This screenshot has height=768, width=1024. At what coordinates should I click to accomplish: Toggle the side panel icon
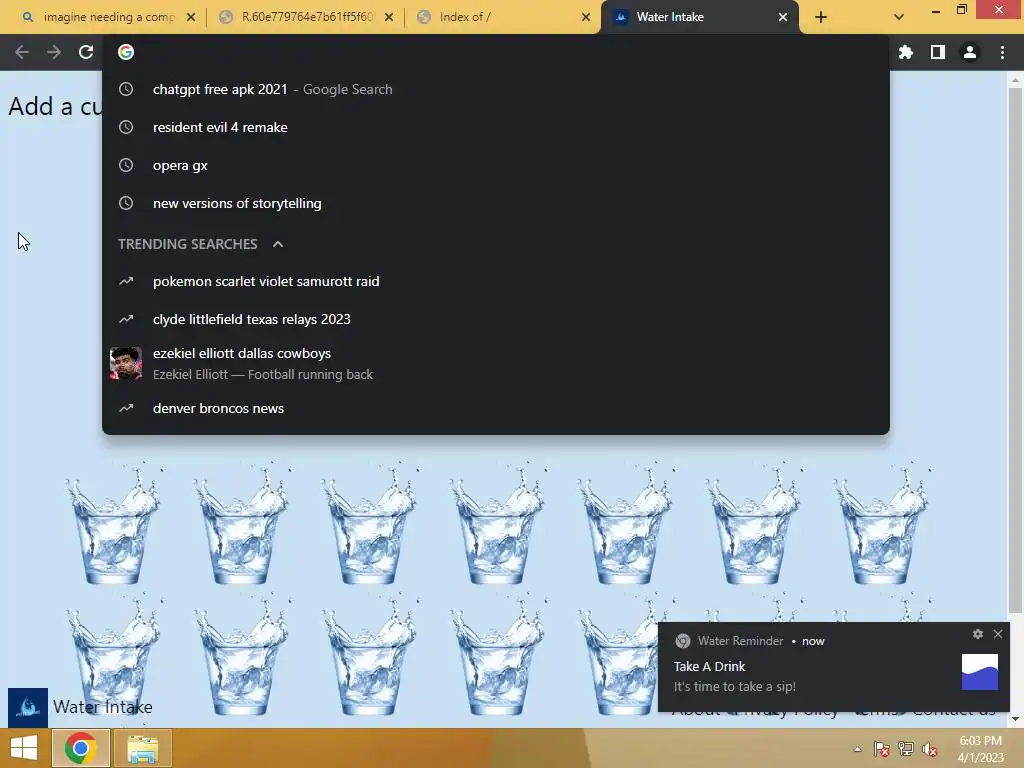(938, 52)
